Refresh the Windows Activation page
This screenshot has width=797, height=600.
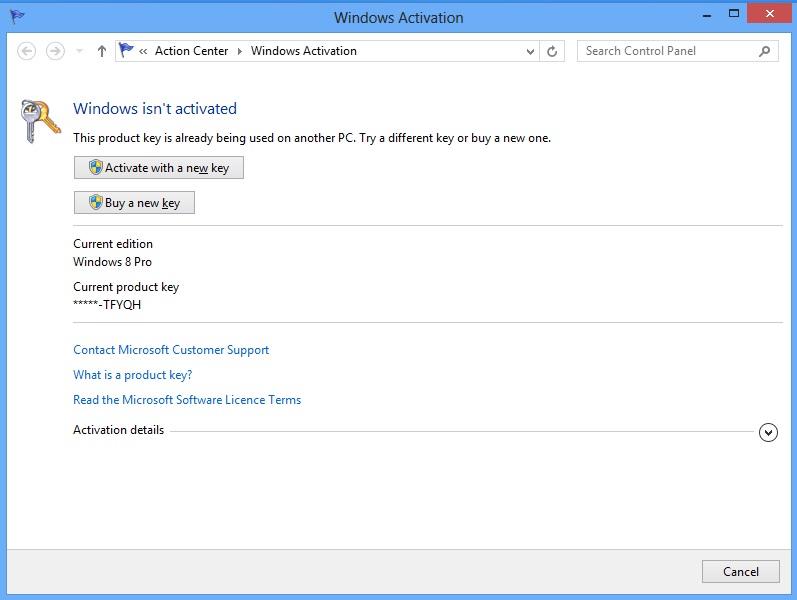tap(552, 51)
